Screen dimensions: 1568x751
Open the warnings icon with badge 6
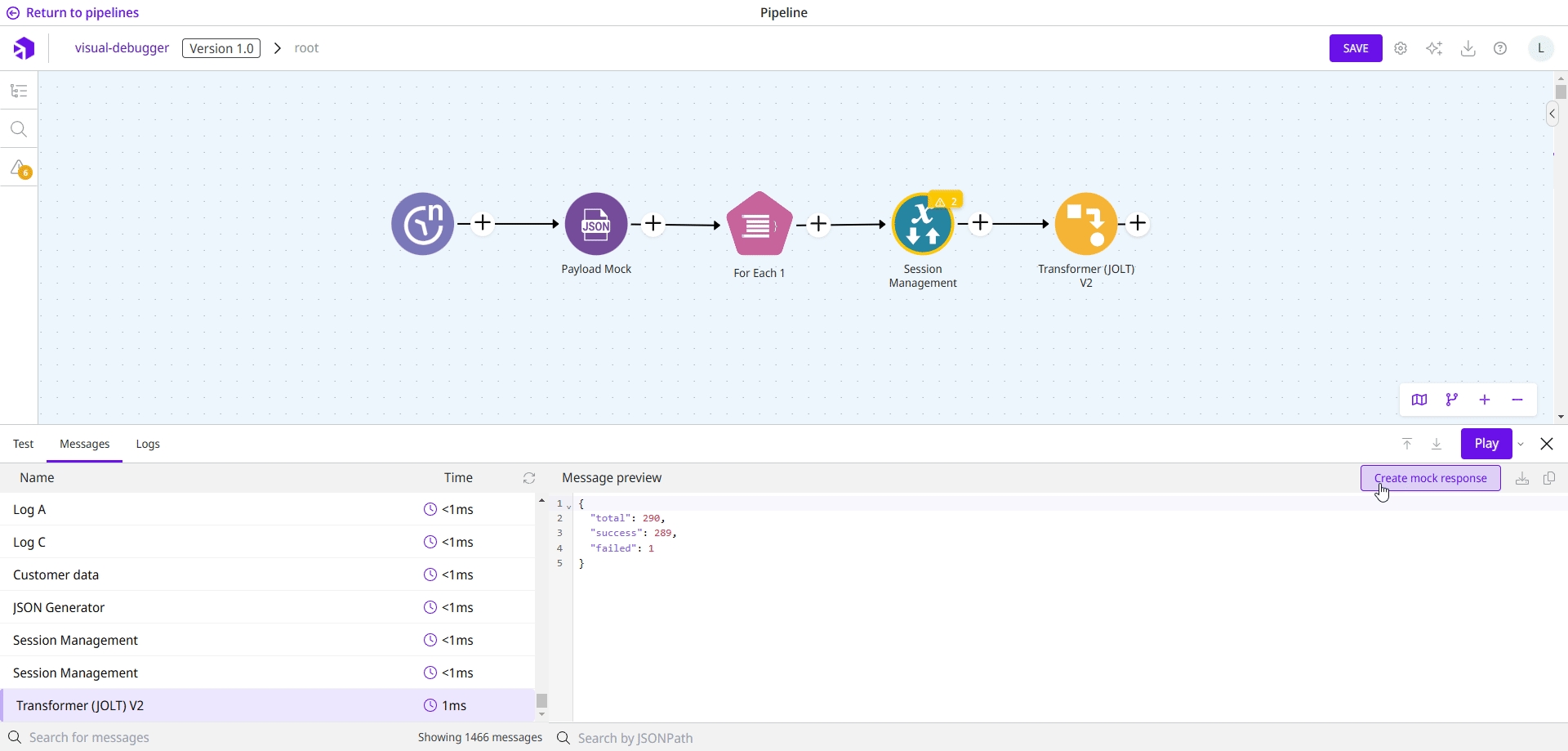pyautogui.click(x=19, y=168)
